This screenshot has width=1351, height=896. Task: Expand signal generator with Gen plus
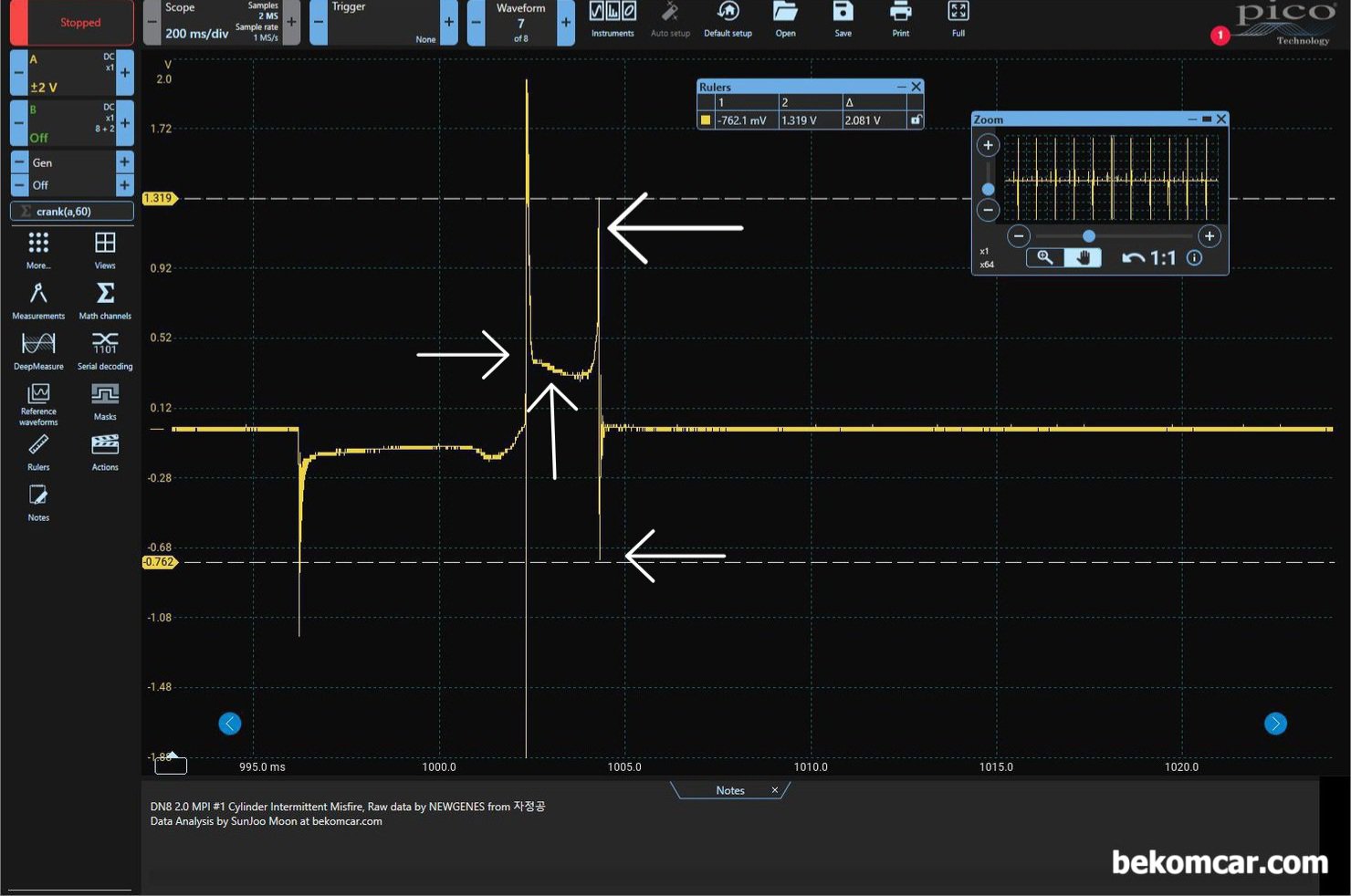(x=125, y=162)
